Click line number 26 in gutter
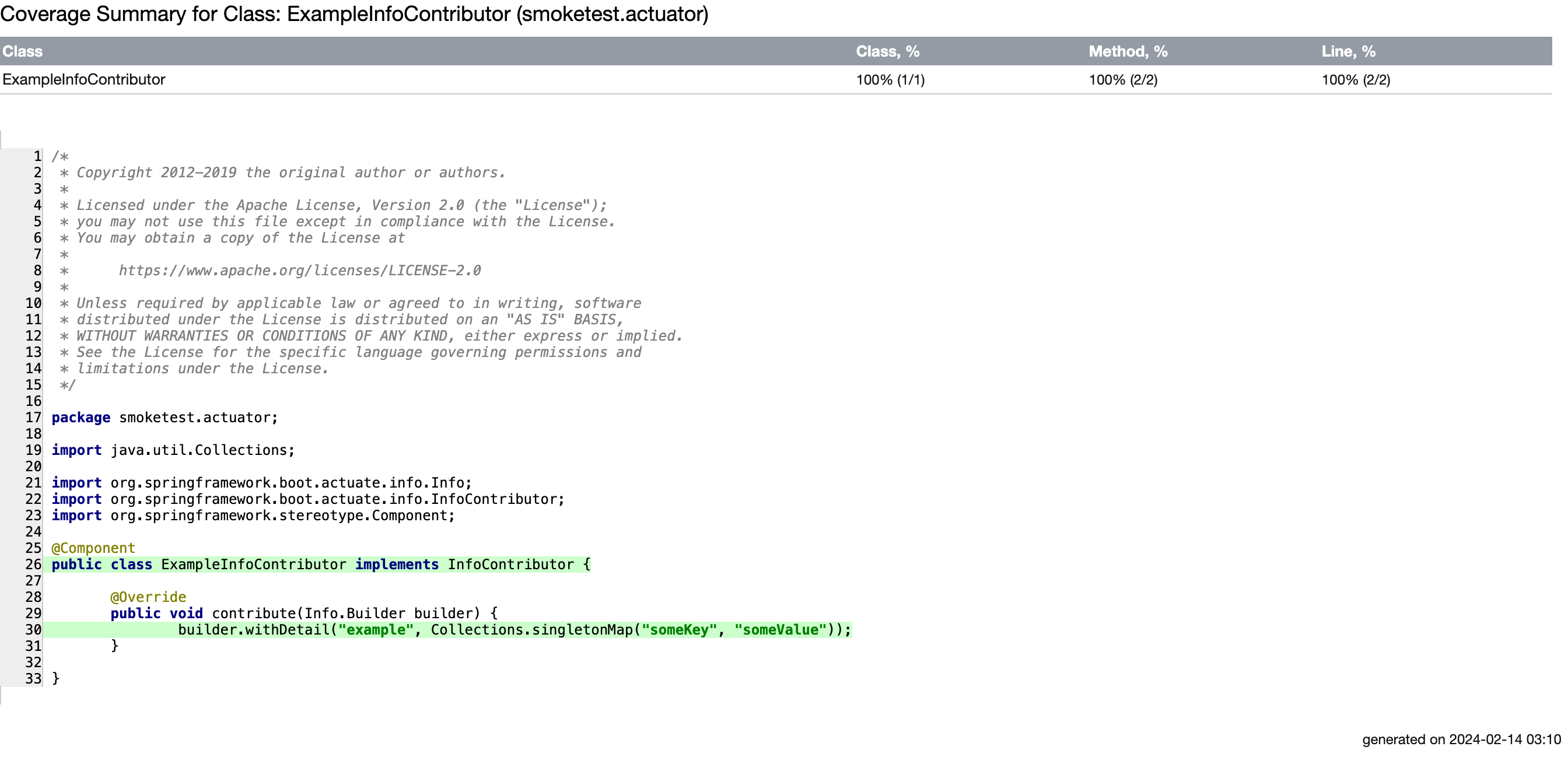 [33, 565]
